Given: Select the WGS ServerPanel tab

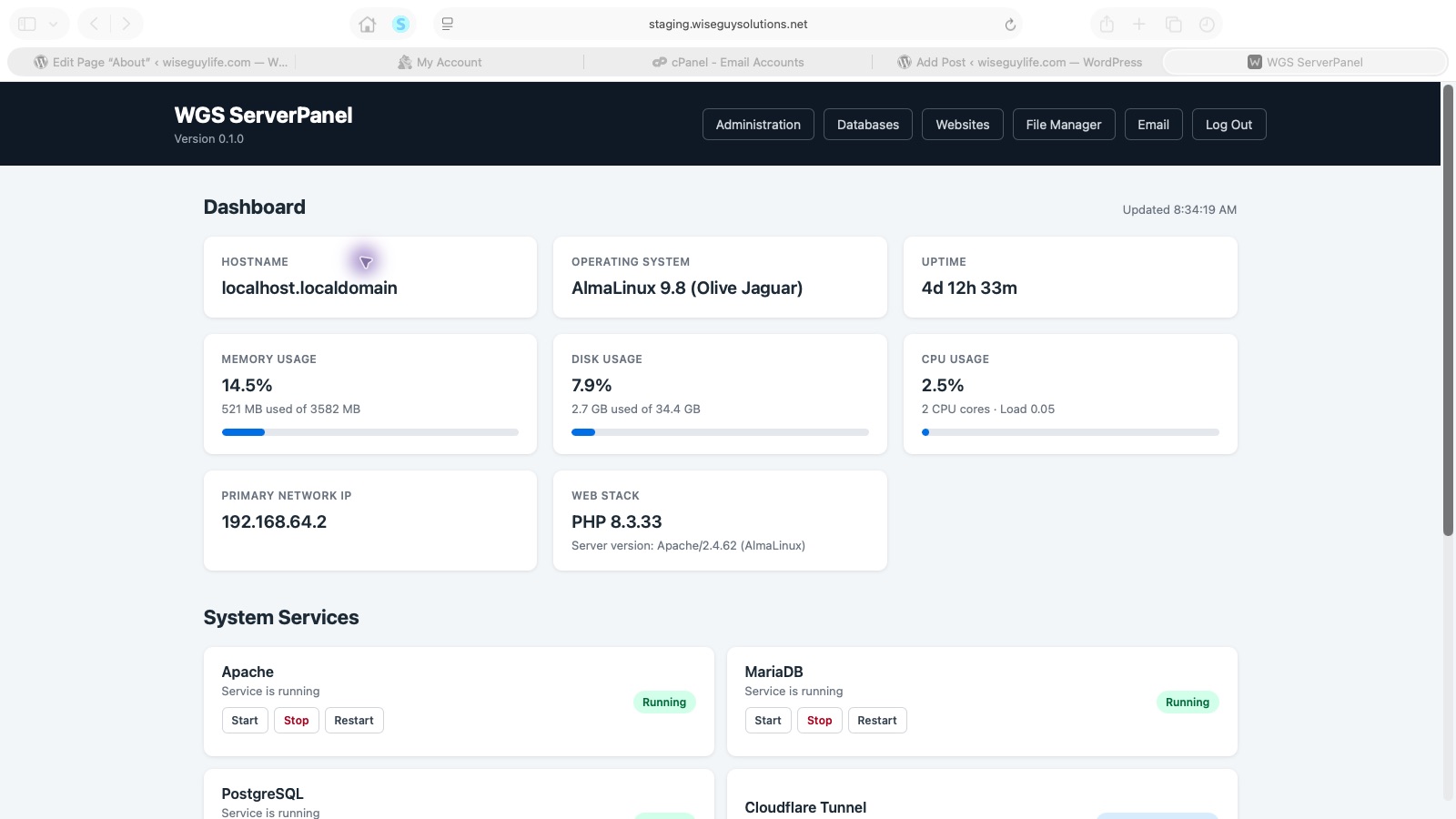Looking at the screenshot, I should (1305, 62).
